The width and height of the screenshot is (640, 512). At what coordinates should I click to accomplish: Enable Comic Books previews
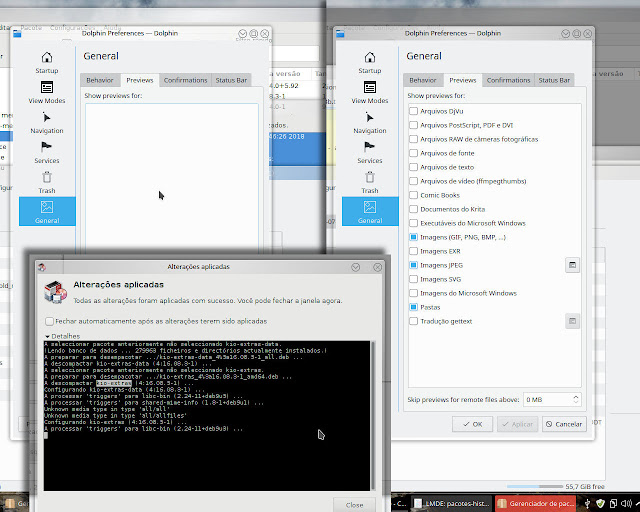413,195
